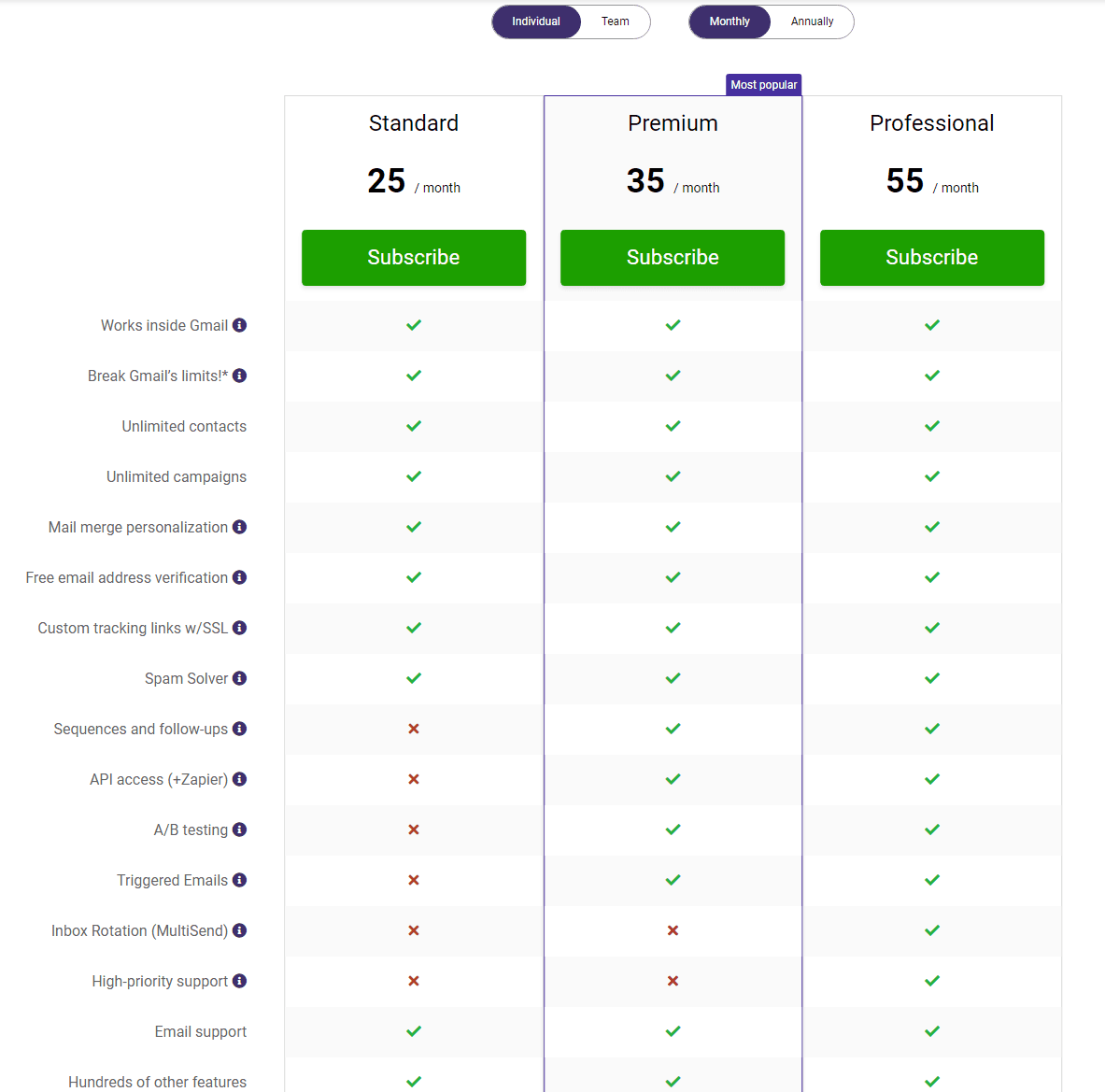The width and height of the screenshot is (1105, 1092).
Task: Click the Most popular badge
Action: pyautogui.click(x=764, y=84)
